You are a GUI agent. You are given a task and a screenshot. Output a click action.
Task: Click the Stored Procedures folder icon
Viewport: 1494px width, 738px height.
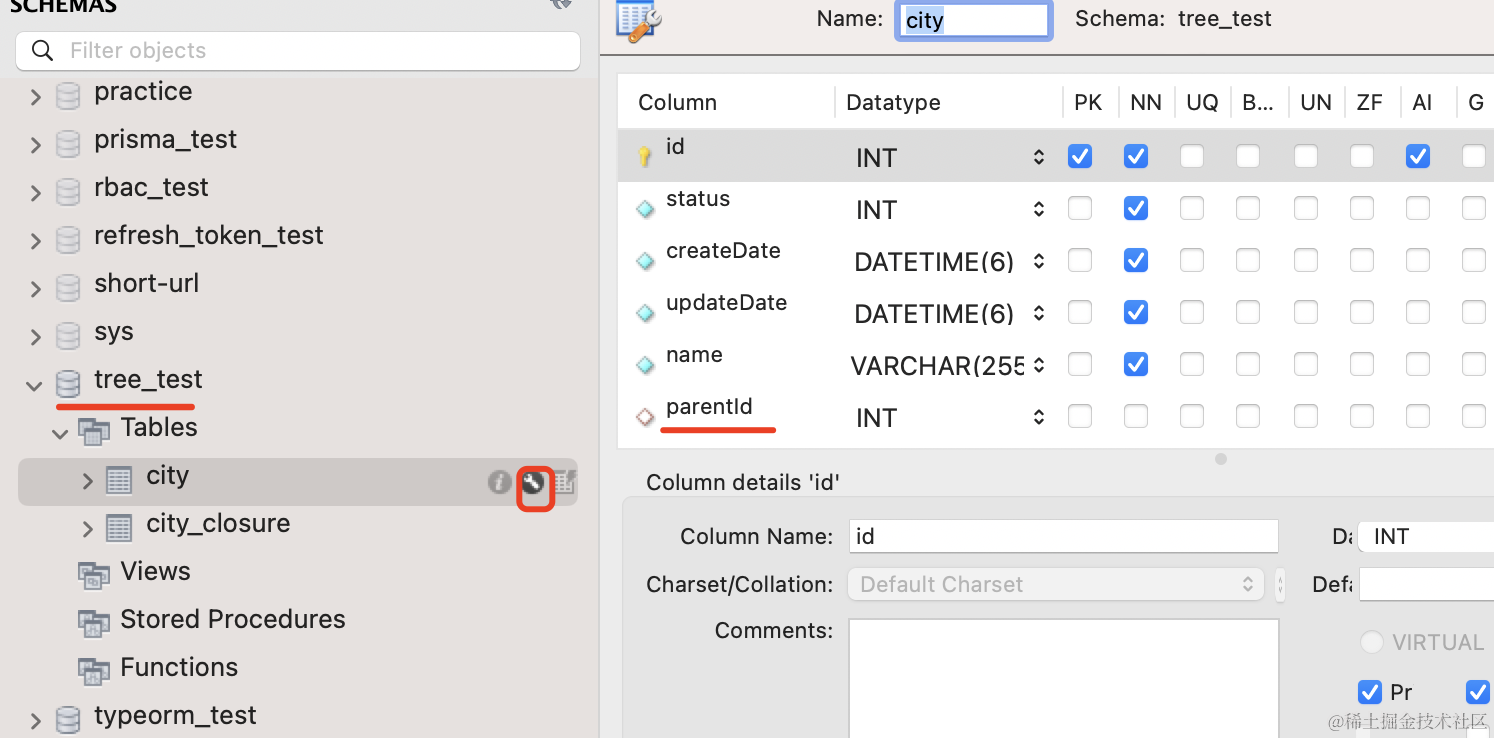[x=94, y=623]
